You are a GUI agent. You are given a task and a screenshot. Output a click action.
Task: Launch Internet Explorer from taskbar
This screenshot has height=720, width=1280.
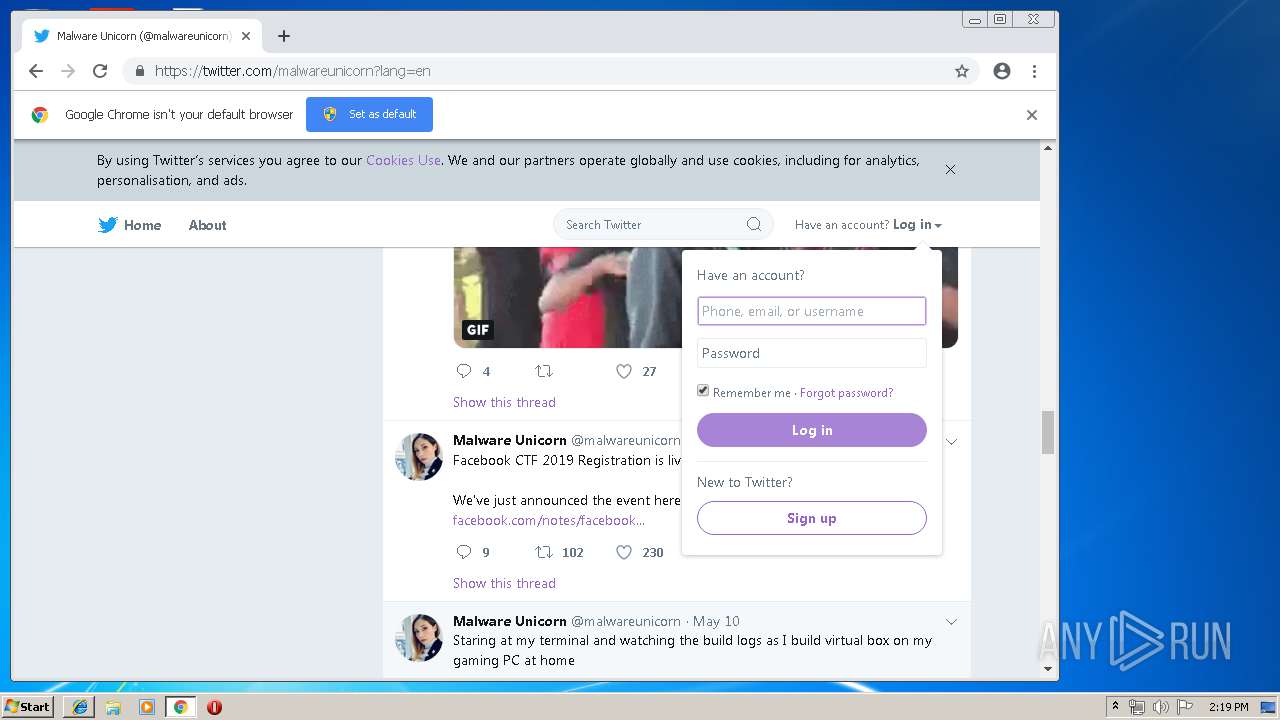[80, 707]
